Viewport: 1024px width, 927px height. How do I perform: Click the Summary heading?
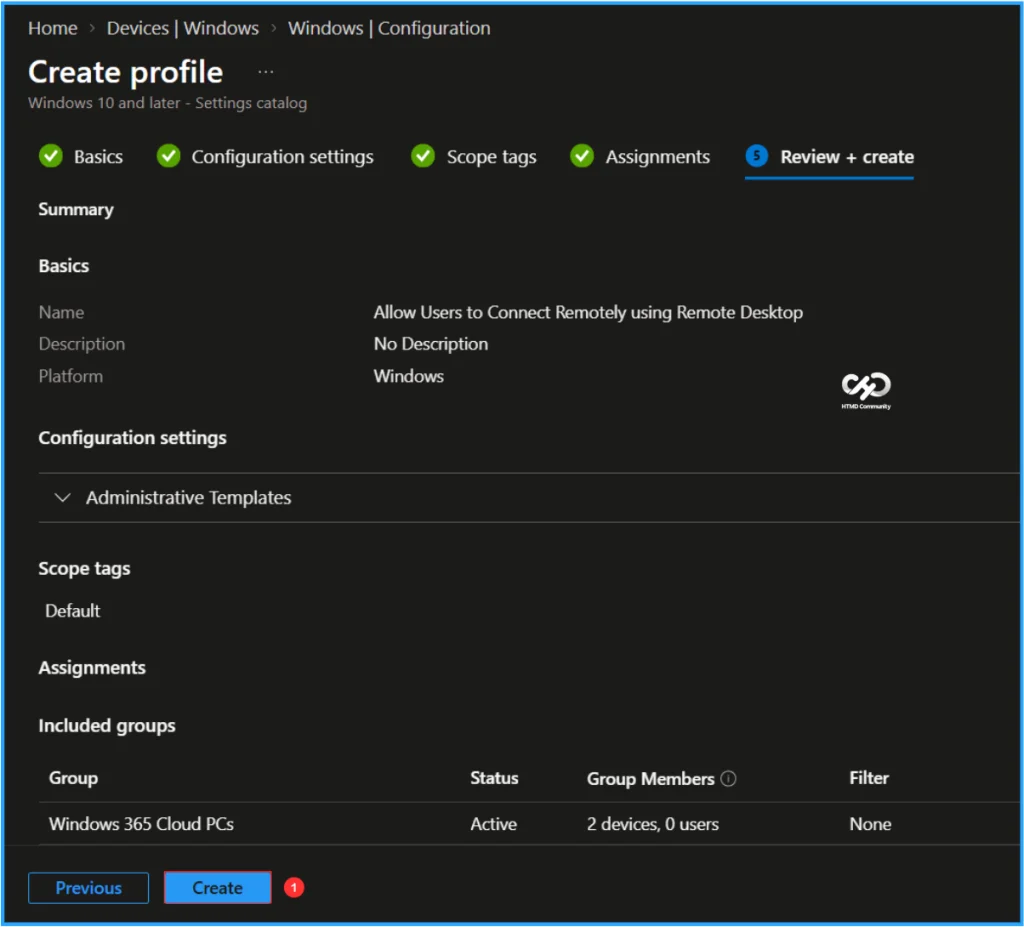point(76,209)
